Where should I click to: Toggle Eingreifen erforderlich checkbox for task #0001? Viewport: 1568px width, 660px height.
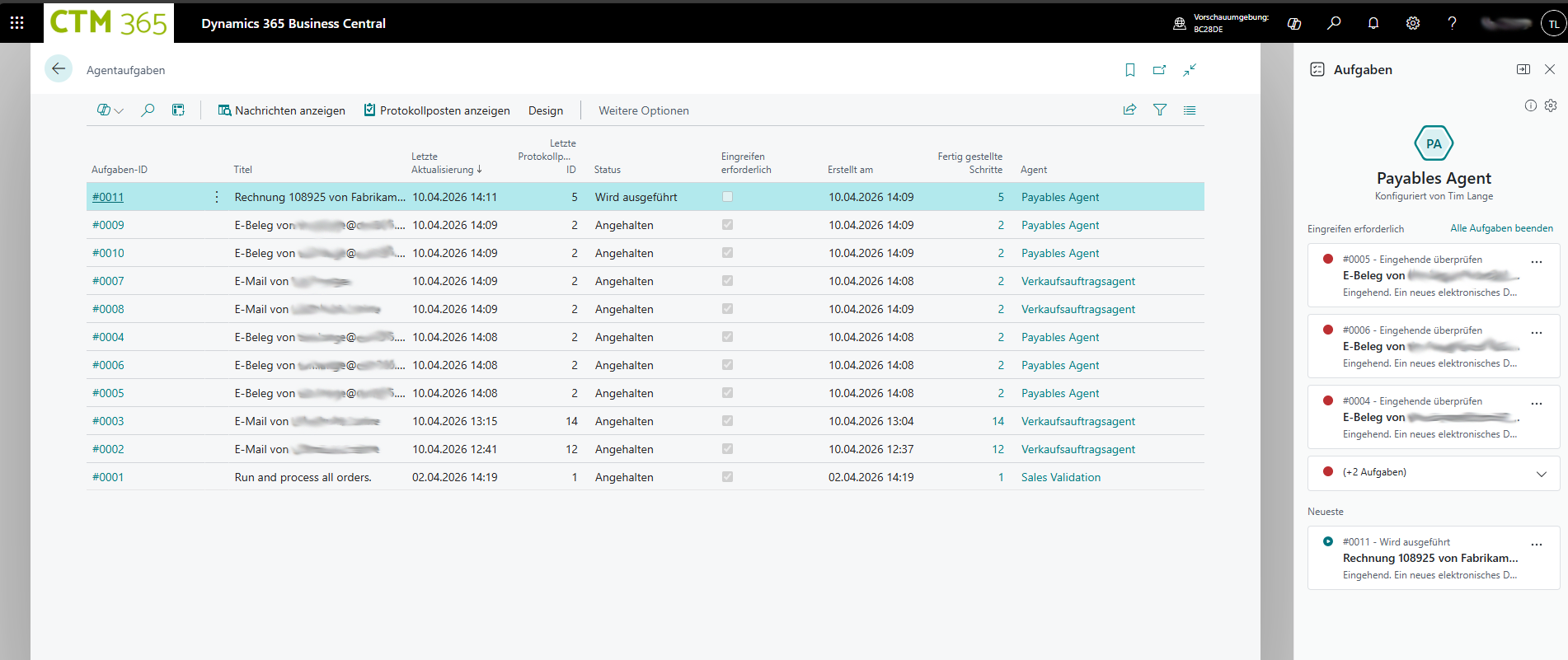(727, 477)
